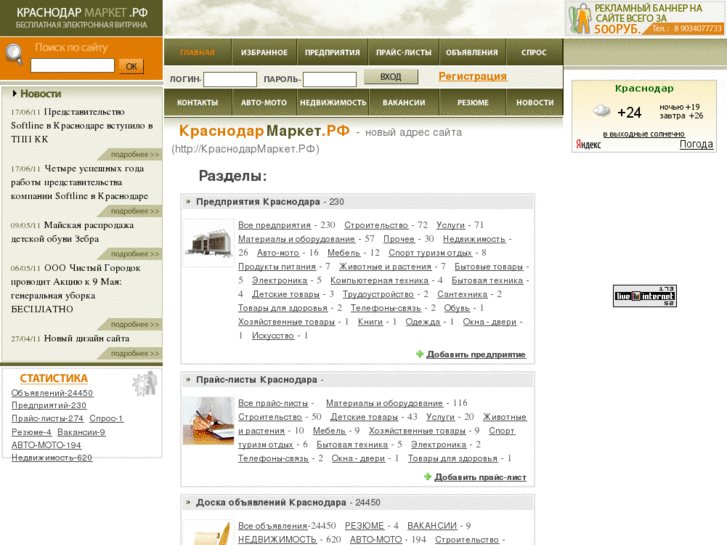Click the cloud weather icon
The width and height of the screenshot is (727, 545).
602,111
